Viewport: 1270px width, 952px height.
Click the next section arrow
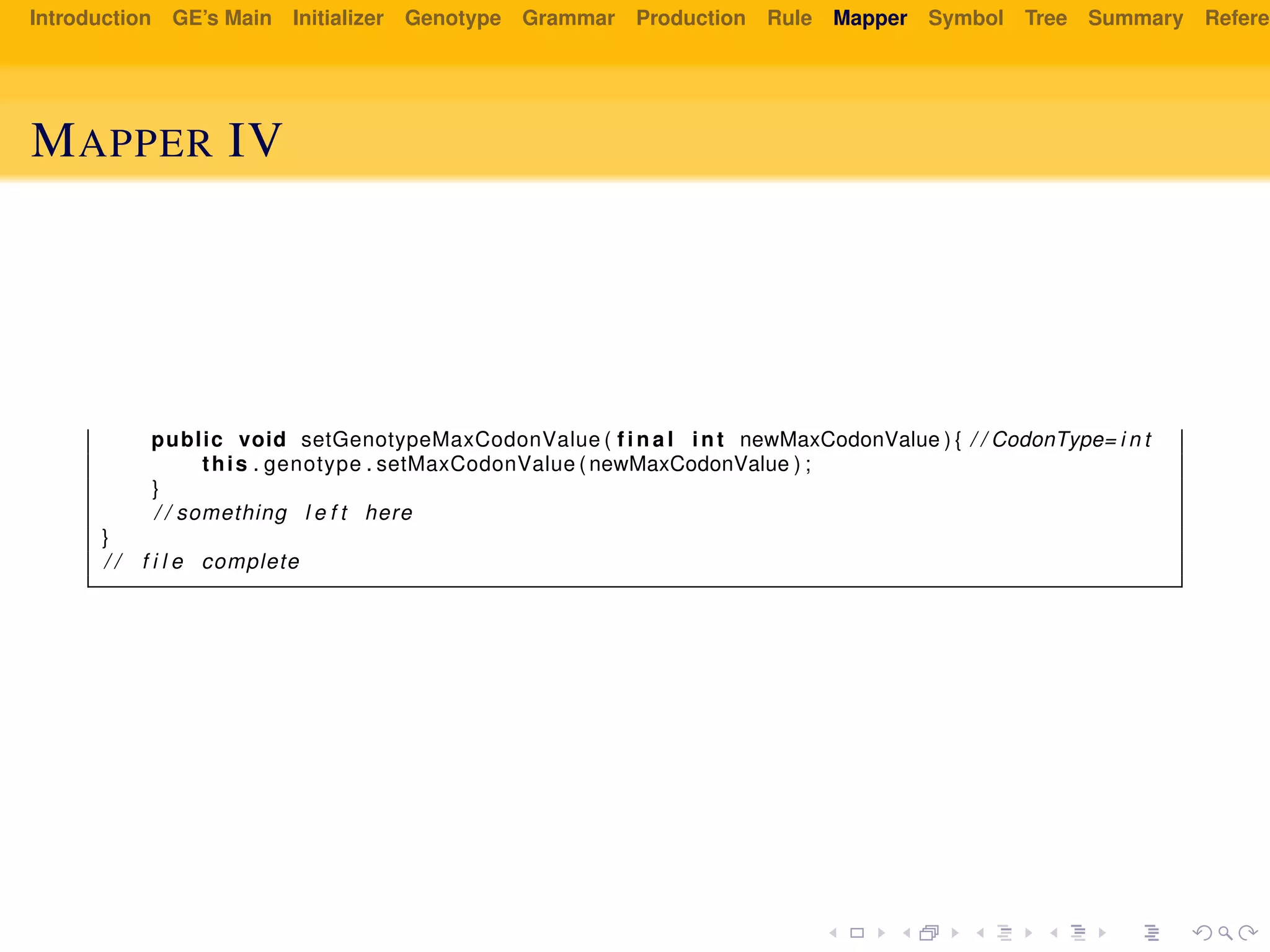pyautogui.click(x=1102, y=933)
